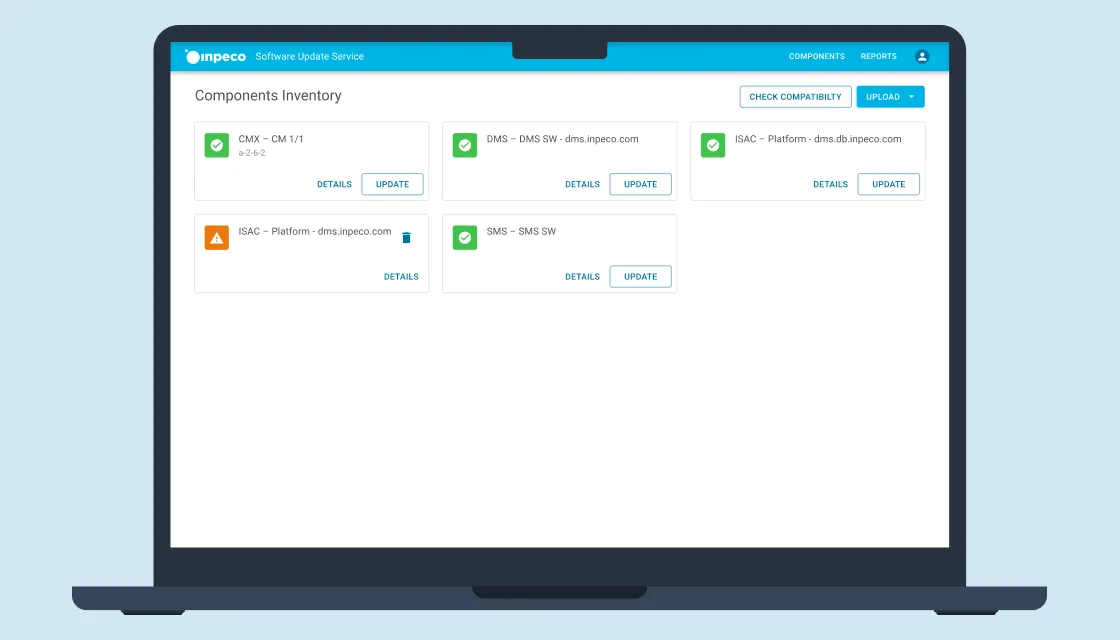Image resolution: width=1120 pixels, height=640 pixels.
Task: Click the Software Update Service title
Action: [x=309, y=56]
